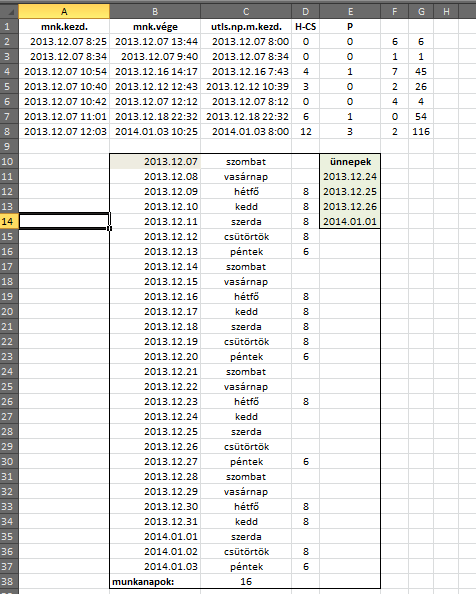Click the active empty cell A14
Screen dimensions: 476x594
64,222
